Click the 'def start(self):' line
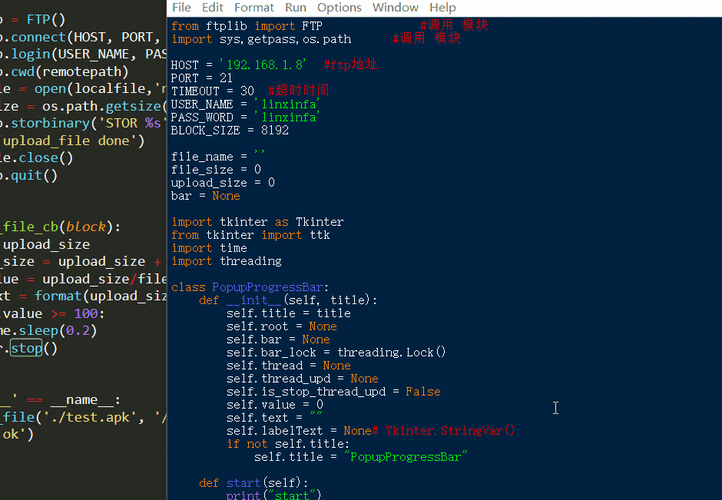The width and height of the screenshot is (722, 500). [254, 483]
